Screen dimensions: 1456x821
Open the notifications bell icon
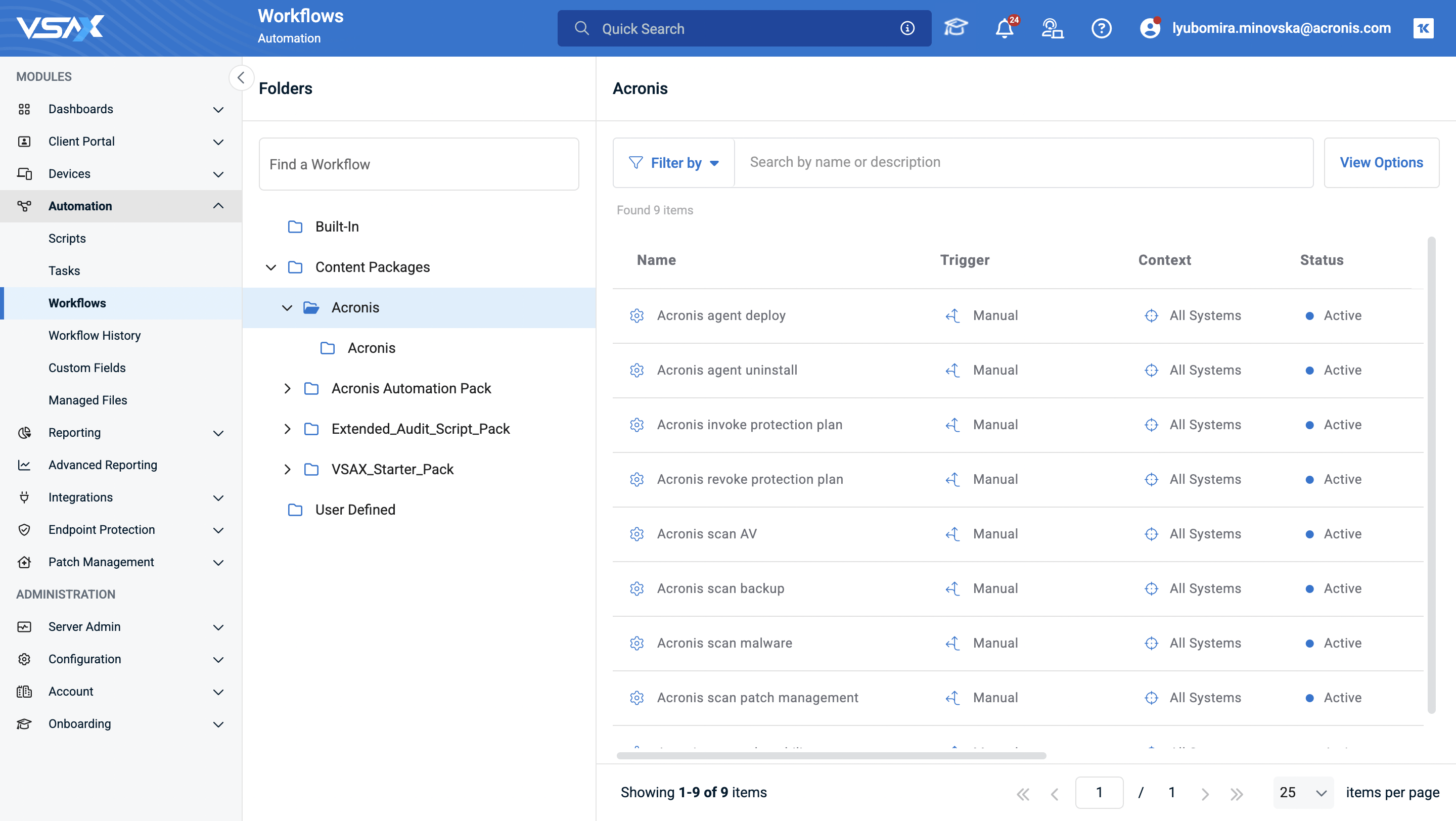click(x=1004, y=28)
